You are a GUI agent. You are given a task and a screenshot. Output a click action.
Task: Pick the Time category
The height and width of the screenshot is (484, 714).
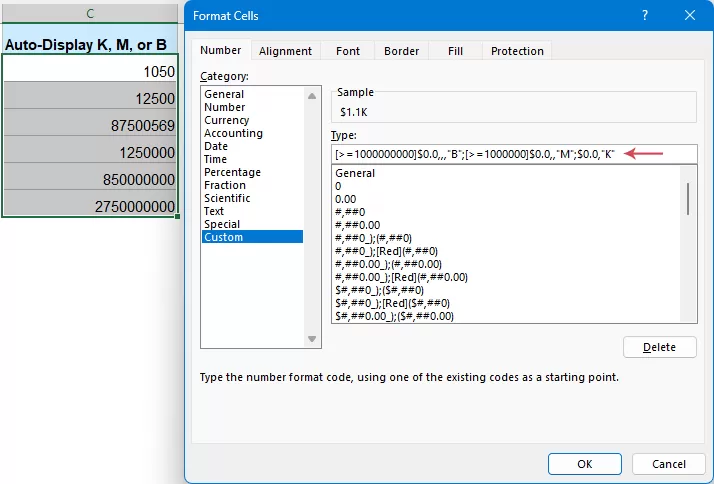[x=252, y=159]
